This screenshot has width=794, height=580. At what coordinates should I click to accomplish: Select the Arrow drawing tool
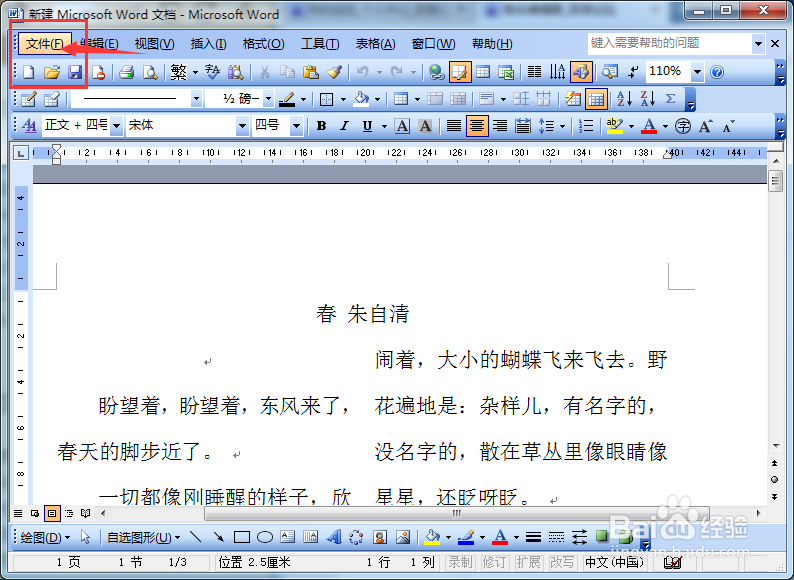point(219,537)
